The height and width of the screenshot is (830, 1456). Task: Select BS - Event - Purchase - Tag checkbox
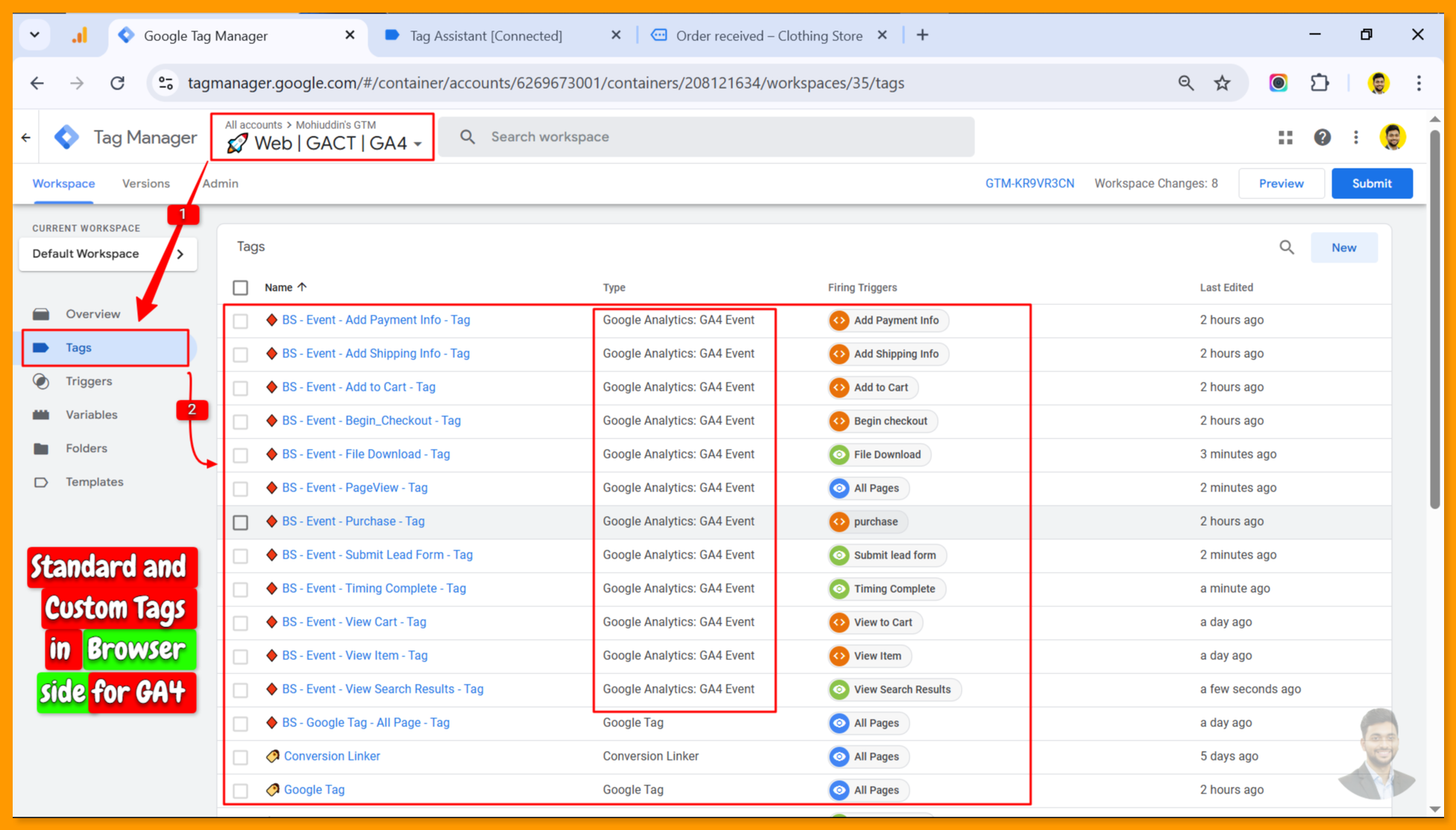(x=240, y=522)
